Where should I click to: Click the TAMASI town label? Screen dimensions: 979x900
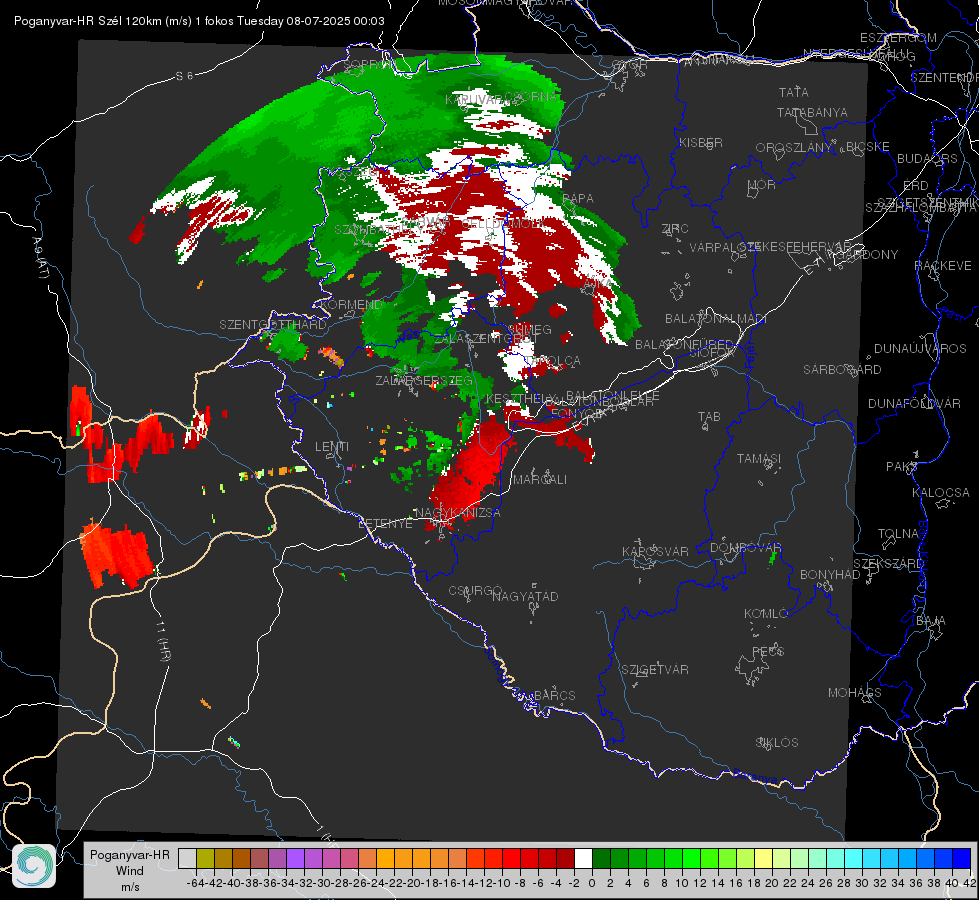pos(759,458)
